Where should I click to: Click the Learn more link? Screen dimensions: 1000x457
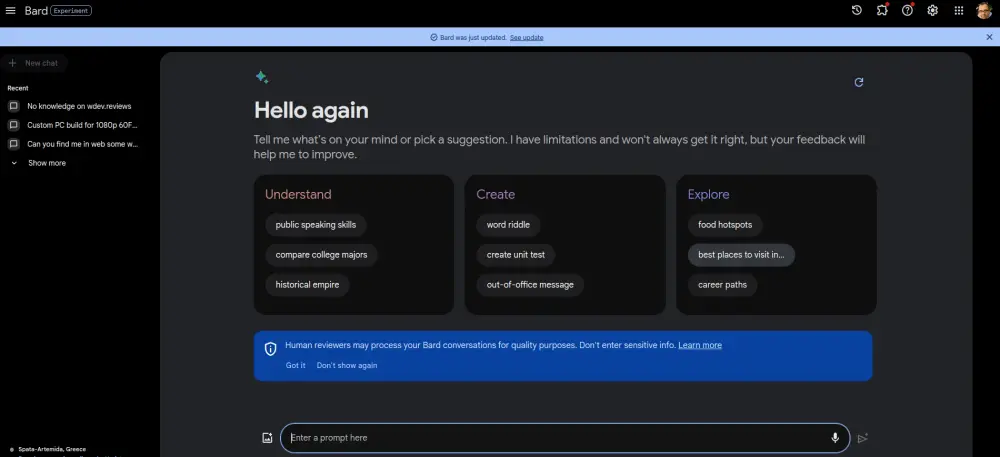pos(700,345)
